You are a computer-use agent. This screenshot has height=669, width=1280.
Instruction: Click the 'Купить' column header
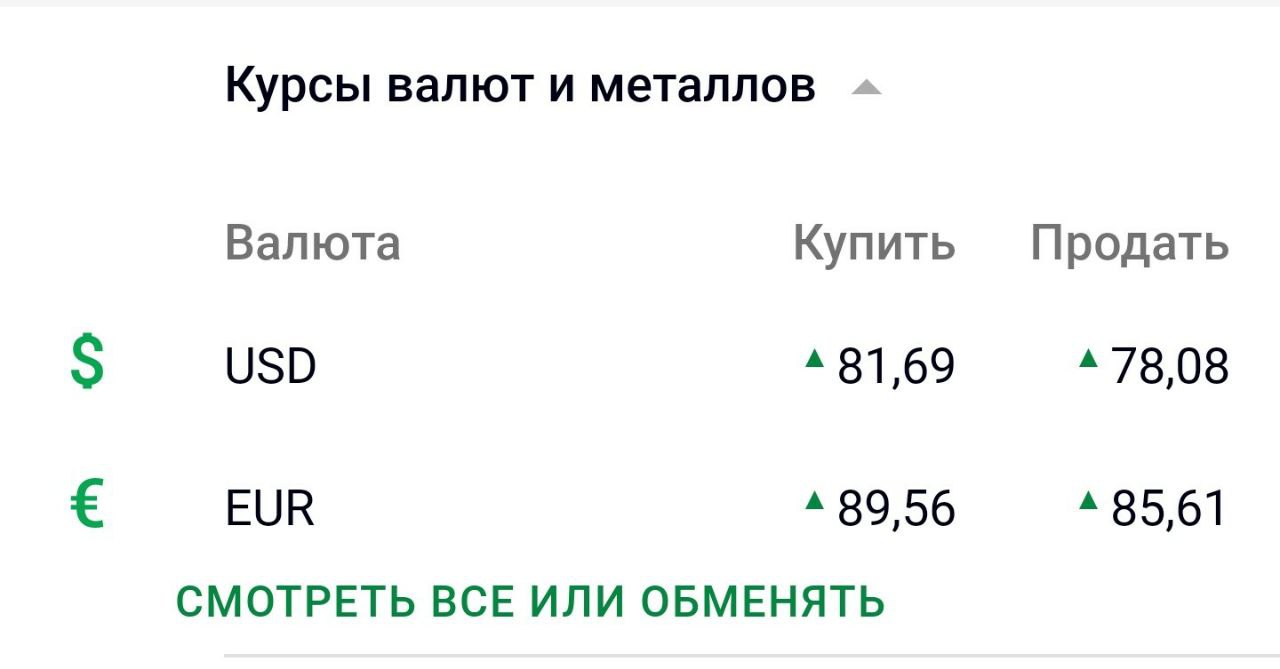(x=874, y=245)
